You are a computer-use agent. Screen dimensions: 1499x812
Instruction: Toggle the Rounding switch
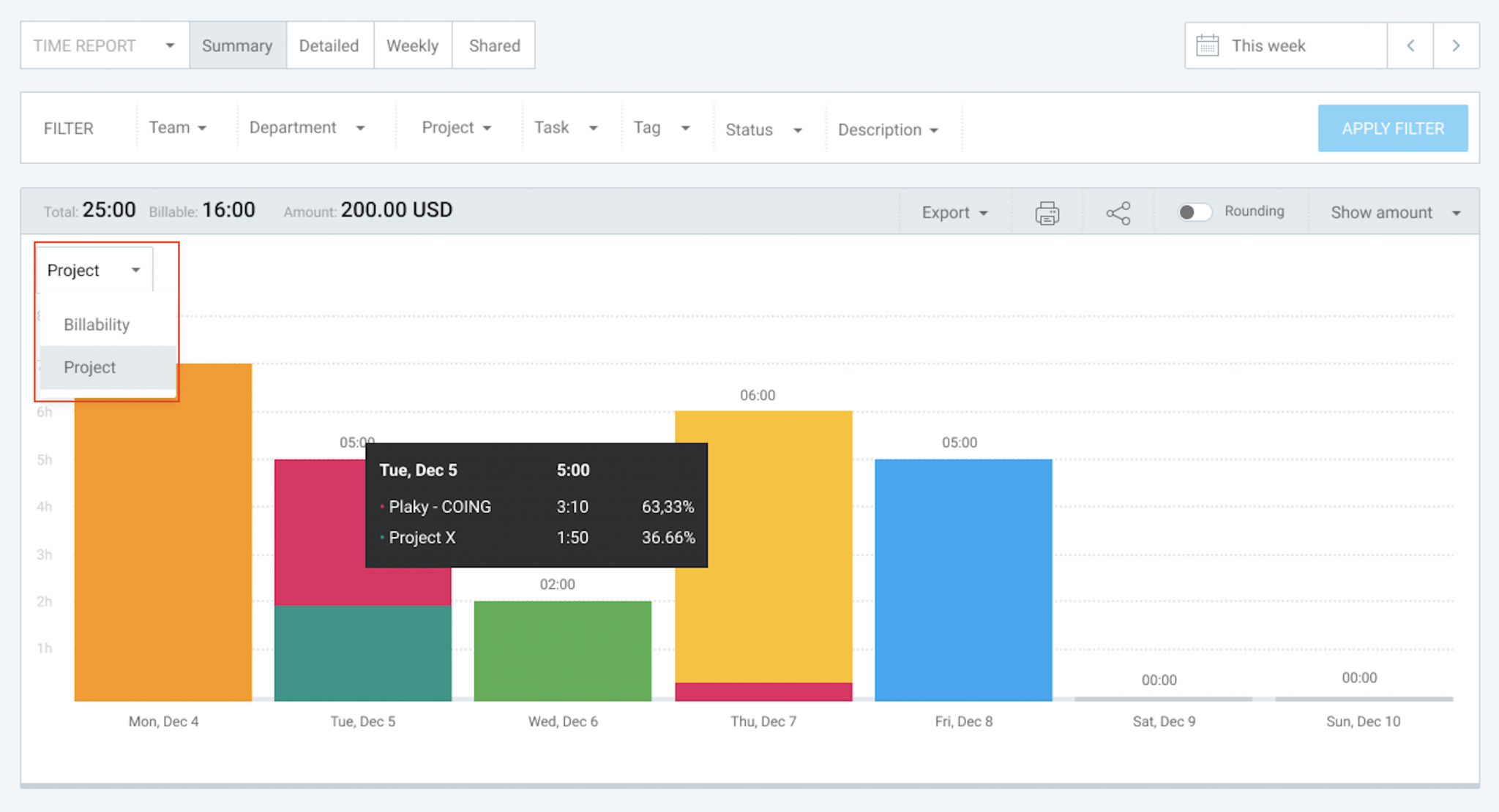(x=1194, y=212)
